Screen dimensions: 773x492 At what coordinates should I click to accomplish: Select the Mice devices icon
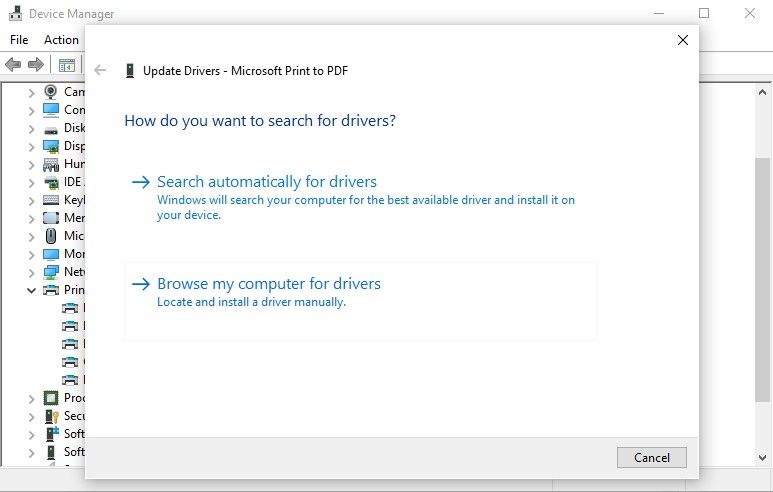tap(51, 236)
